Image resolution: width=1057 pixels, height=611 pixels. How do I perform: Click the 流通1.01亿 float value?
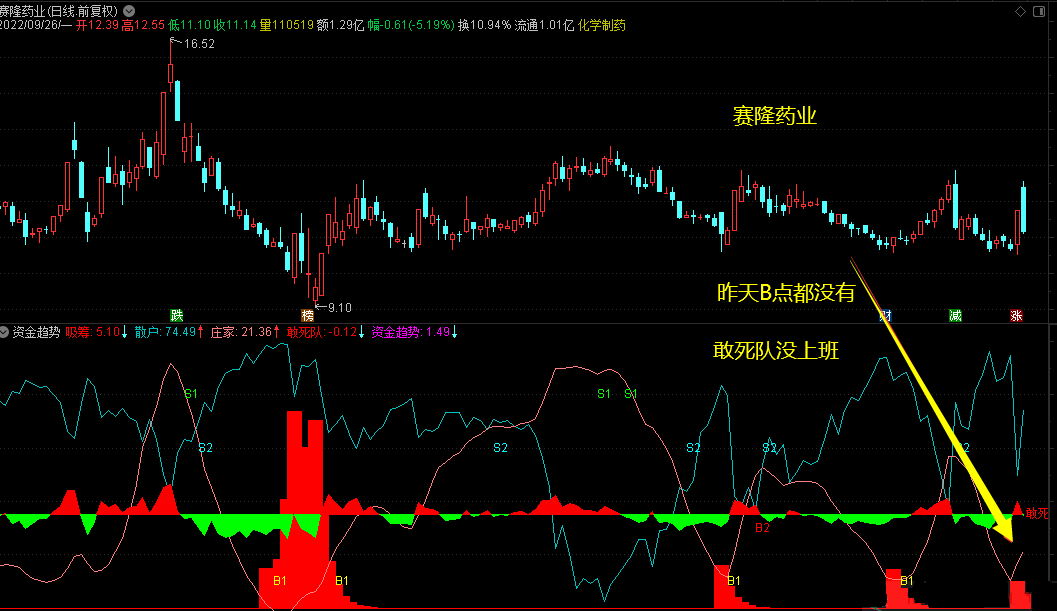click(x=545, y=25)
